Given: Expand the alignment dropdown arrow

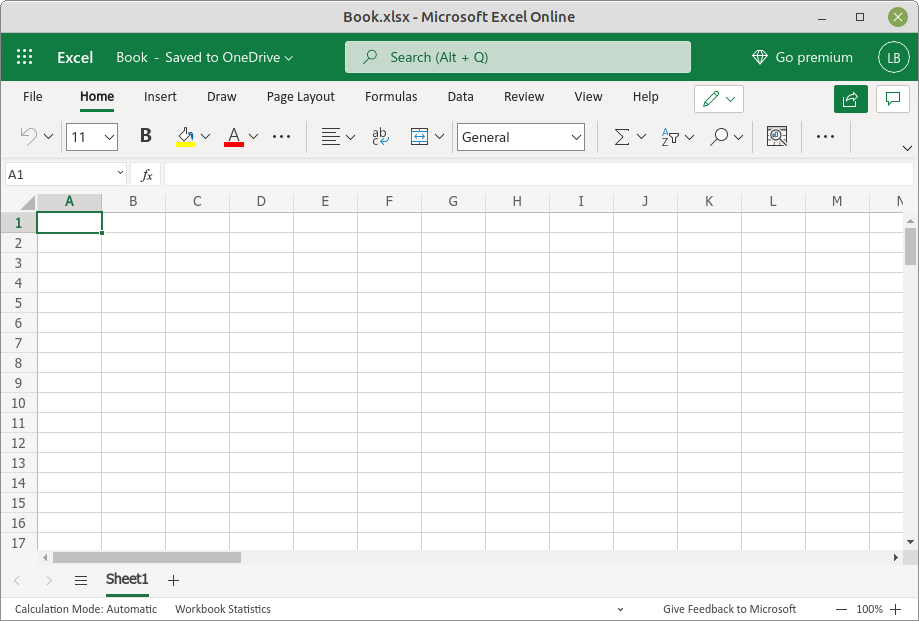Looking at the screenshot, I should coord(350,137).
